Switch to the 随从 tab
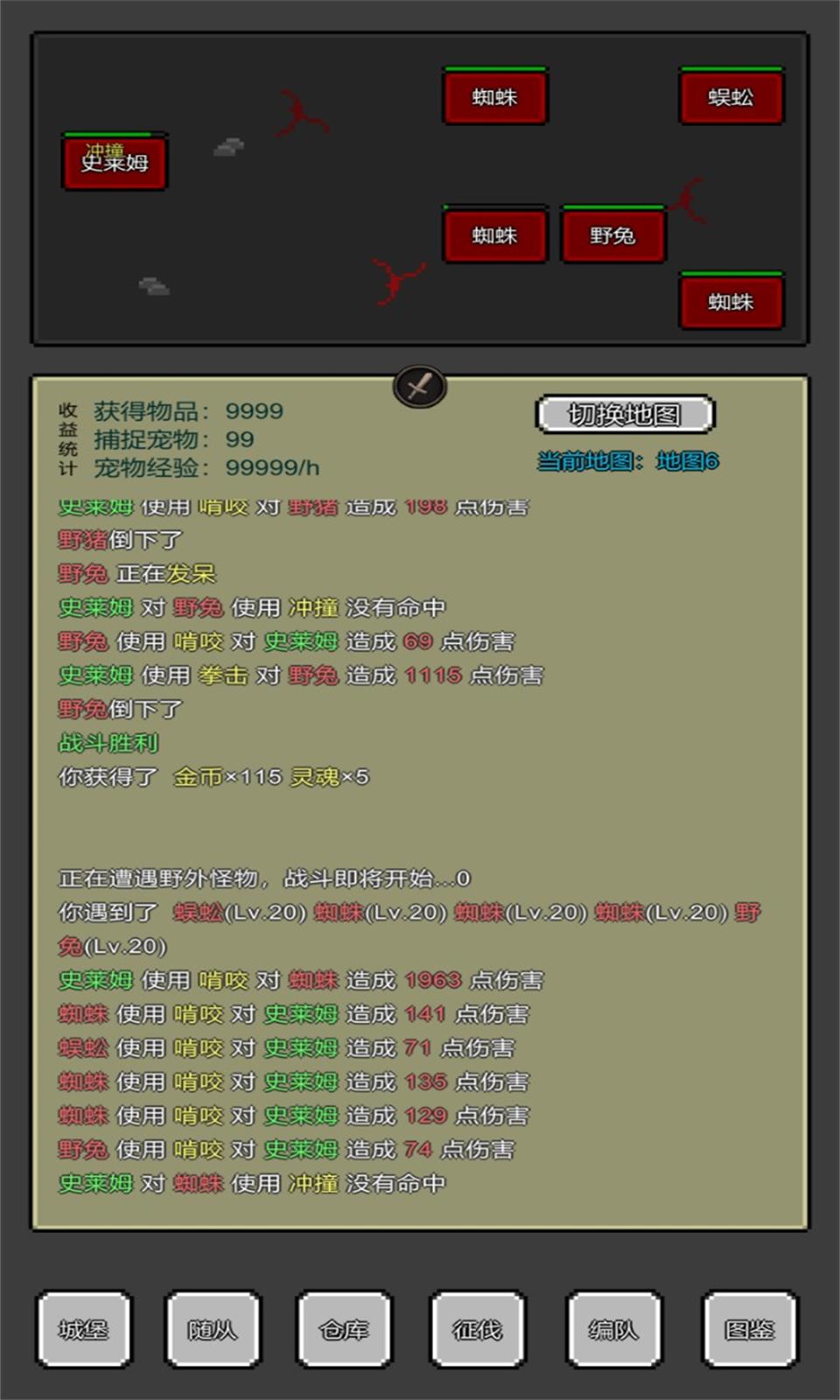The image size is (840, 1400). coord(213,1329)
